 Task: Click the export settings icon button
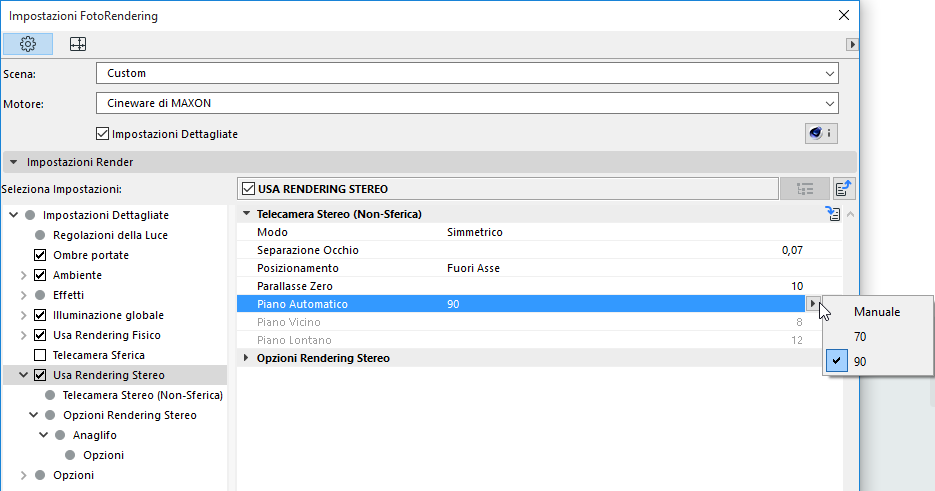(x=843, y=189)
